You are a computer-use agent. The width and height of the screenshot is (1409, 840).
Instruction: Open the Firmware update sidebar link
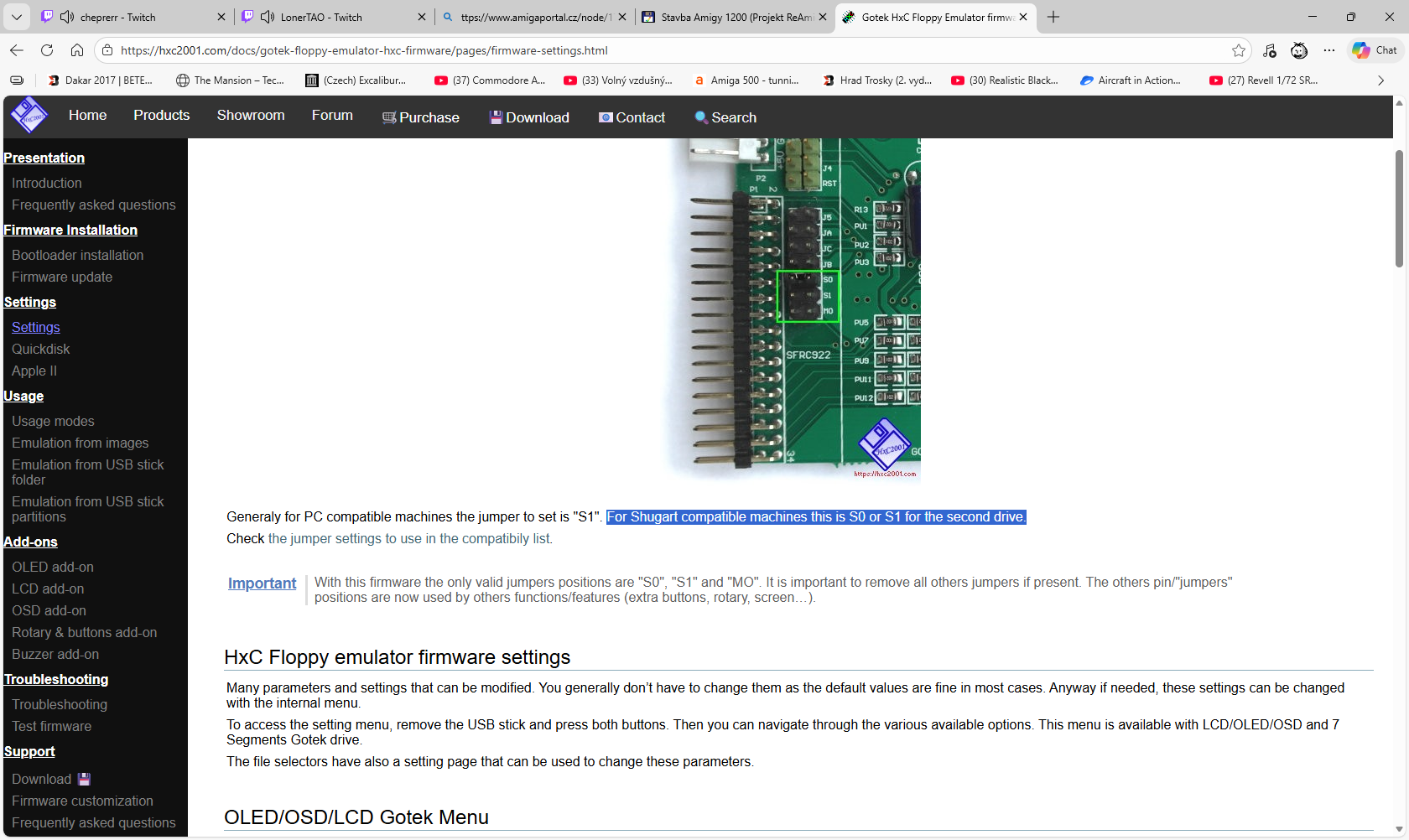[62, 277]
